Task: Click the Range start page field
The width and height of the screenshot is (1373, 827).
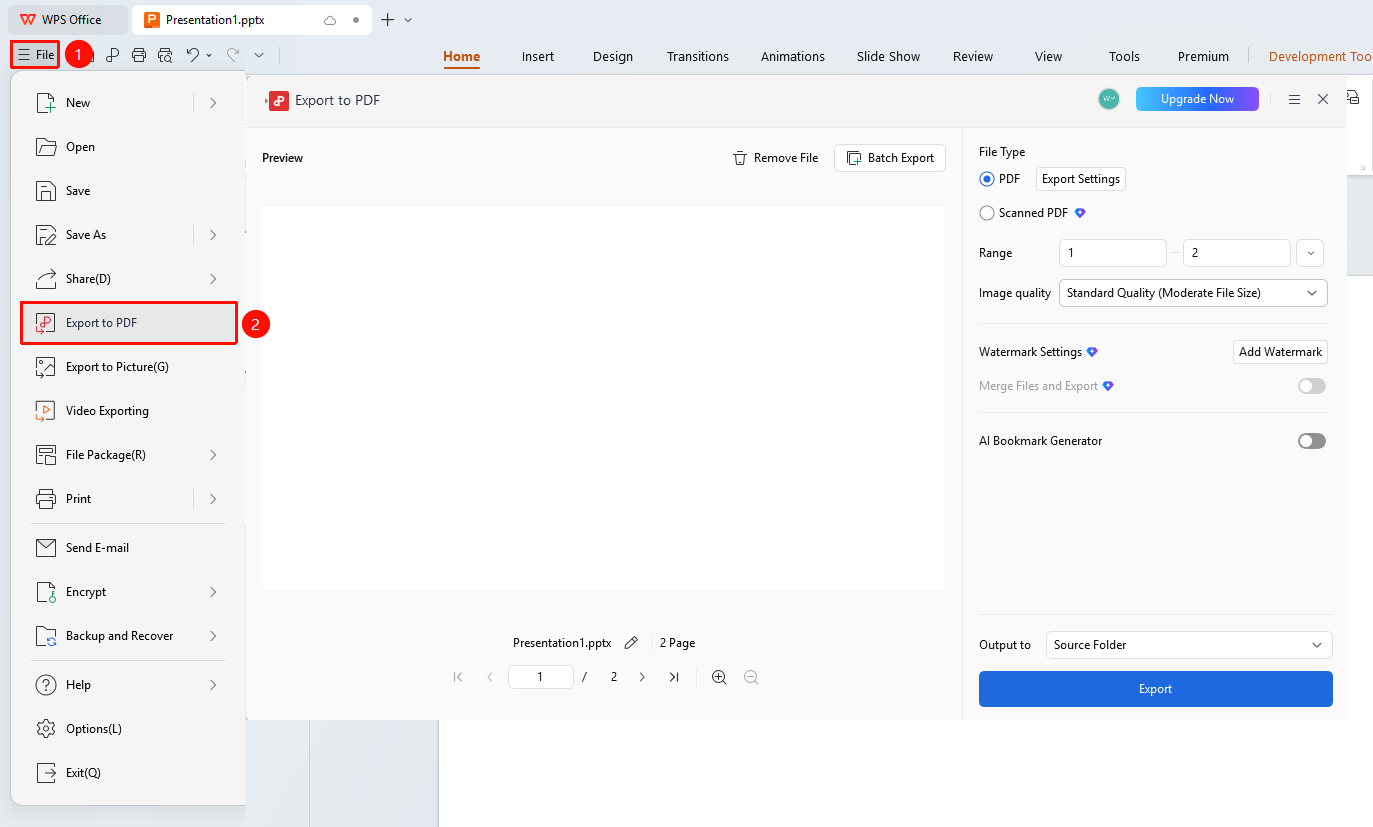Action: 1113,253
